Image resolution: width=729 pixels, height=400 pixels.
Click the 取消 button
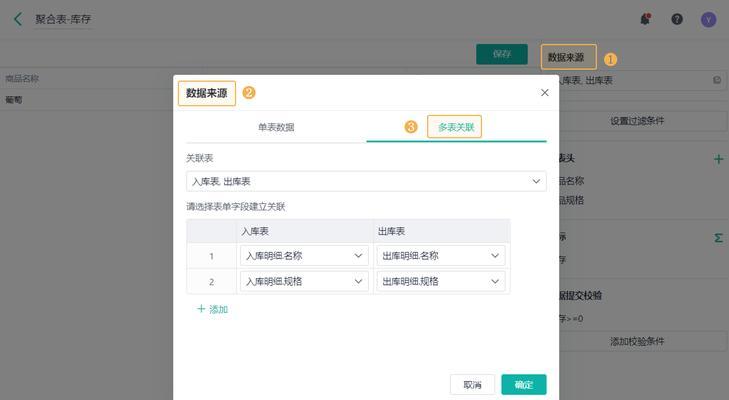472,385
